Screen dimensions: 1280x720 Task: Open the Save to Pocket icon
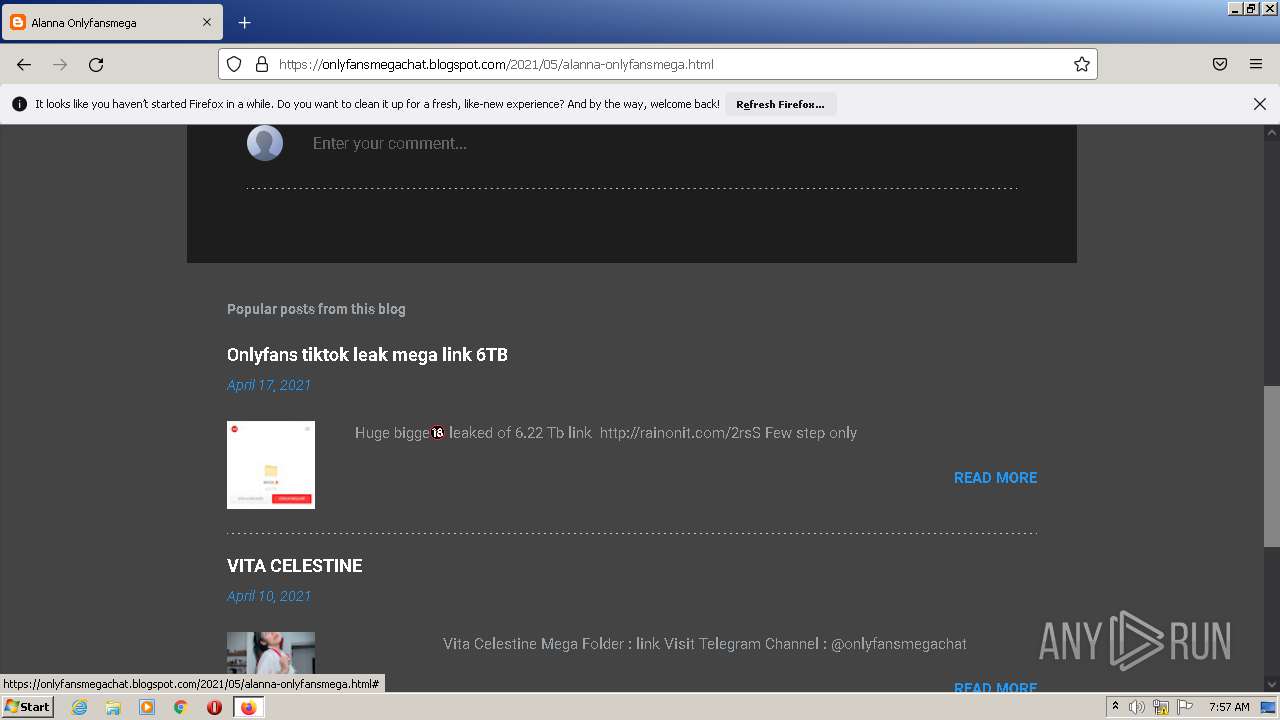tap(1220, 64)
